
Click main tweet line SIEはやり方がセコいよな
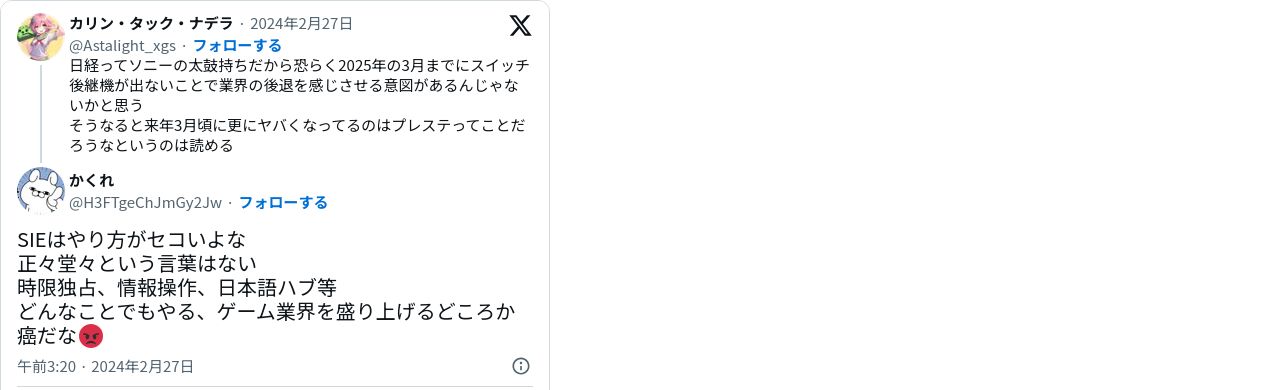click(x=131, y=240)
